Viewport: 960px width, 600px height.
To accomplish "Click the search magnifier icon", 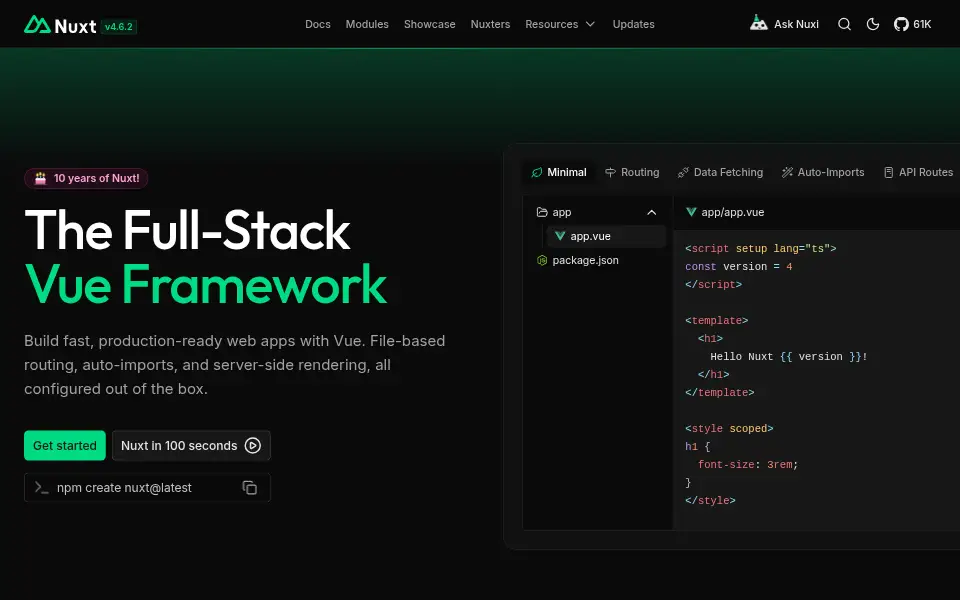I will (x=844, y=24).
